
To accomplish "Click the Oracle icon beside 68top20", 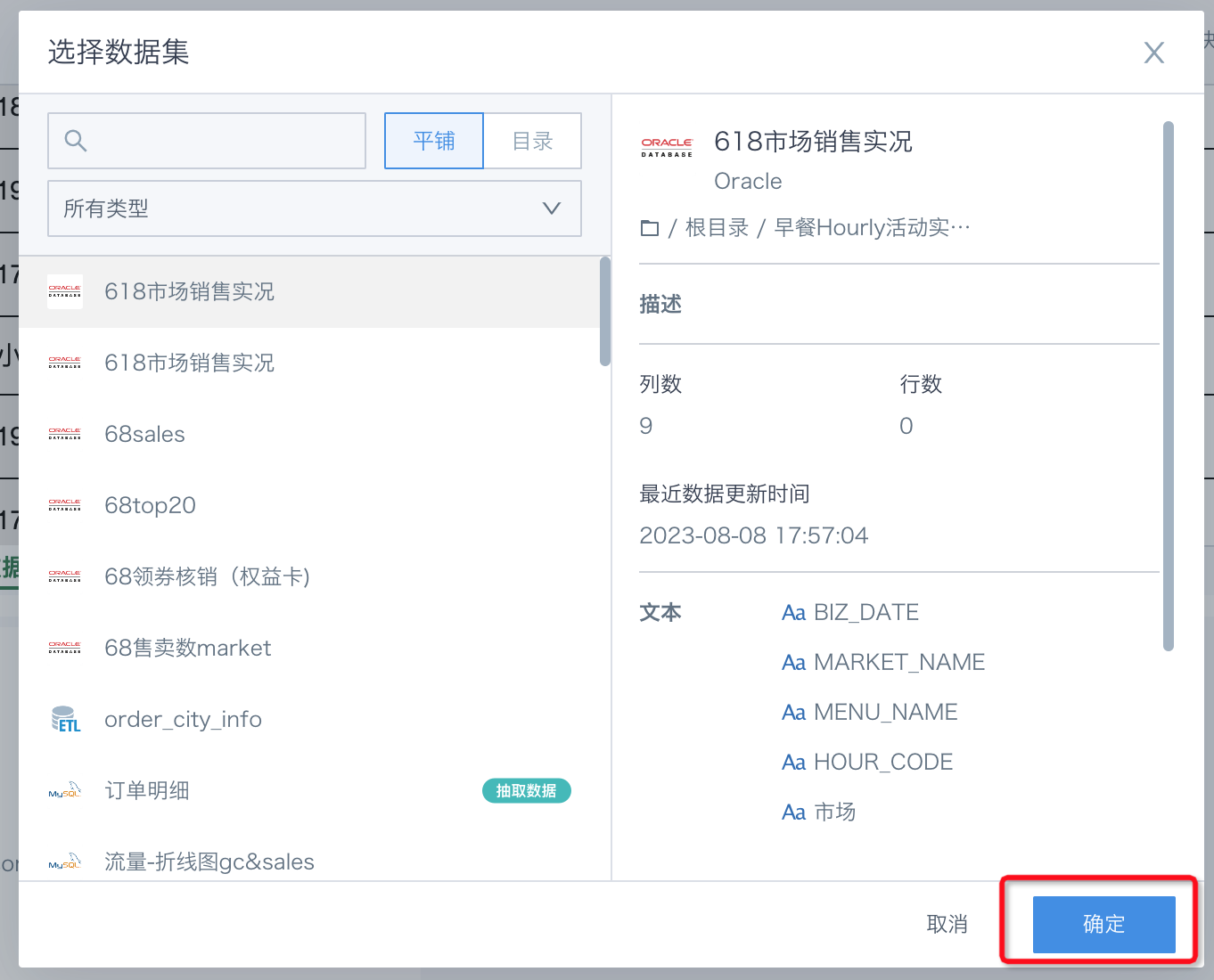I will [x=65, y=505].
